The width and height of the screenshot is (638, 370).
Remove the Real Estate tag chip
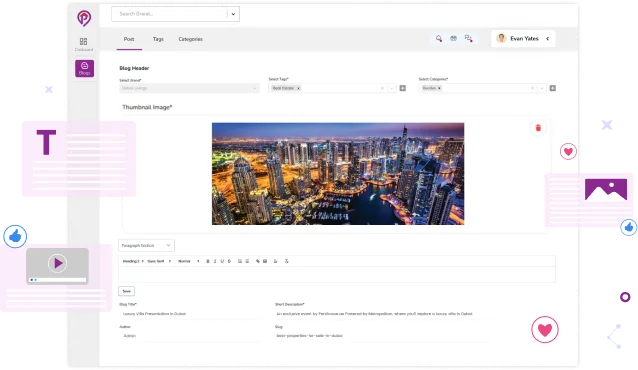298,88
